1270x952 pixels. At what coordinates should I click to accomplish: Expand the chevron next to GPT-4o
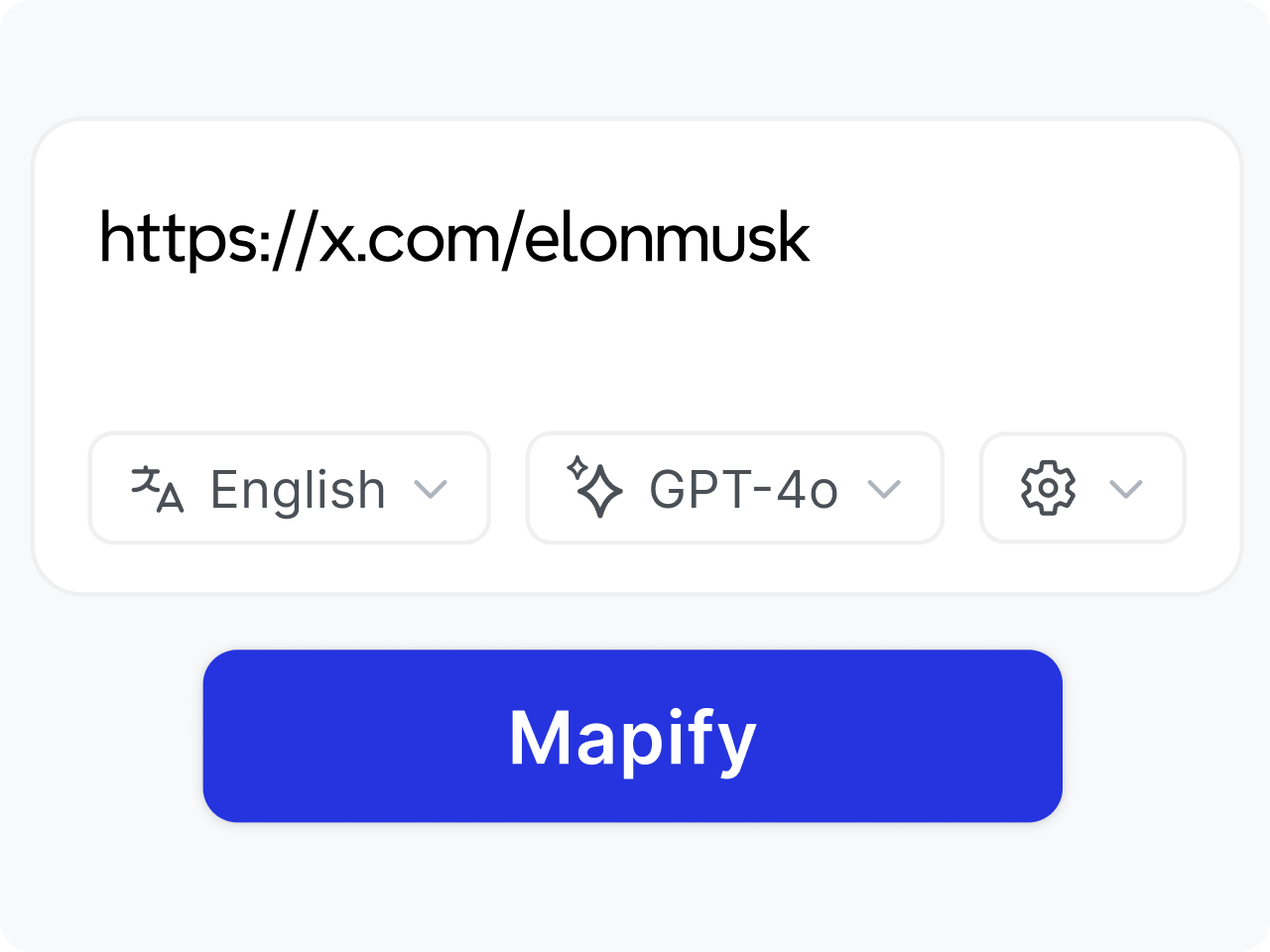(883, 489)
